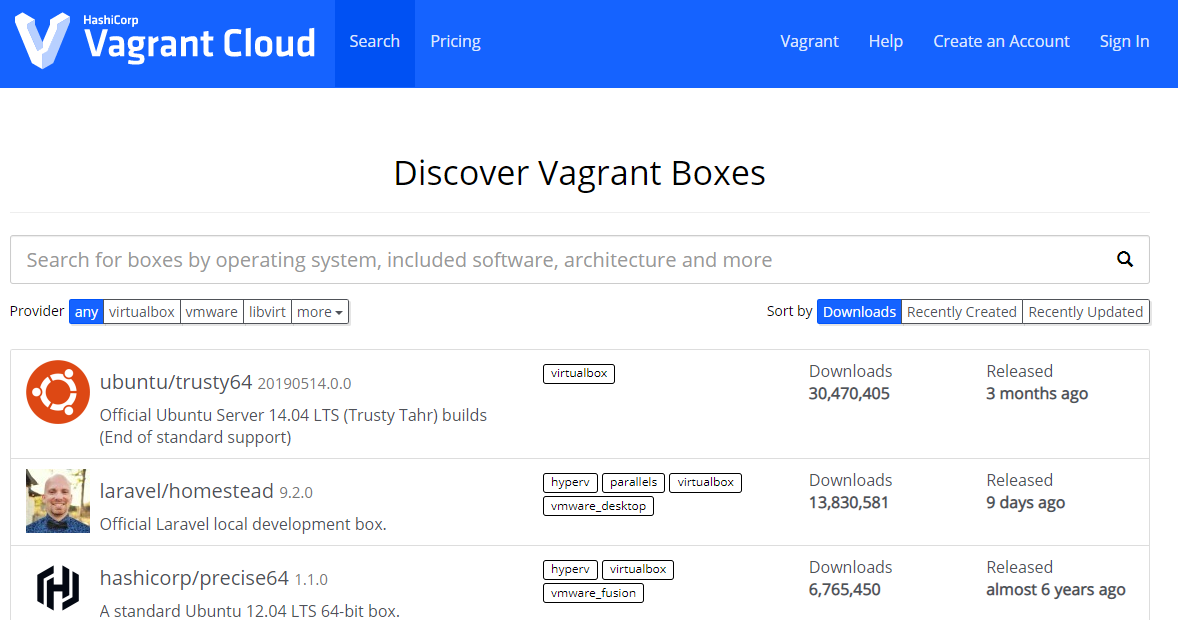The height and width of the screenshot is (620, 1178).
Task: Click the laravel/homestead profile picture
Action: click(x=57, y=501)
